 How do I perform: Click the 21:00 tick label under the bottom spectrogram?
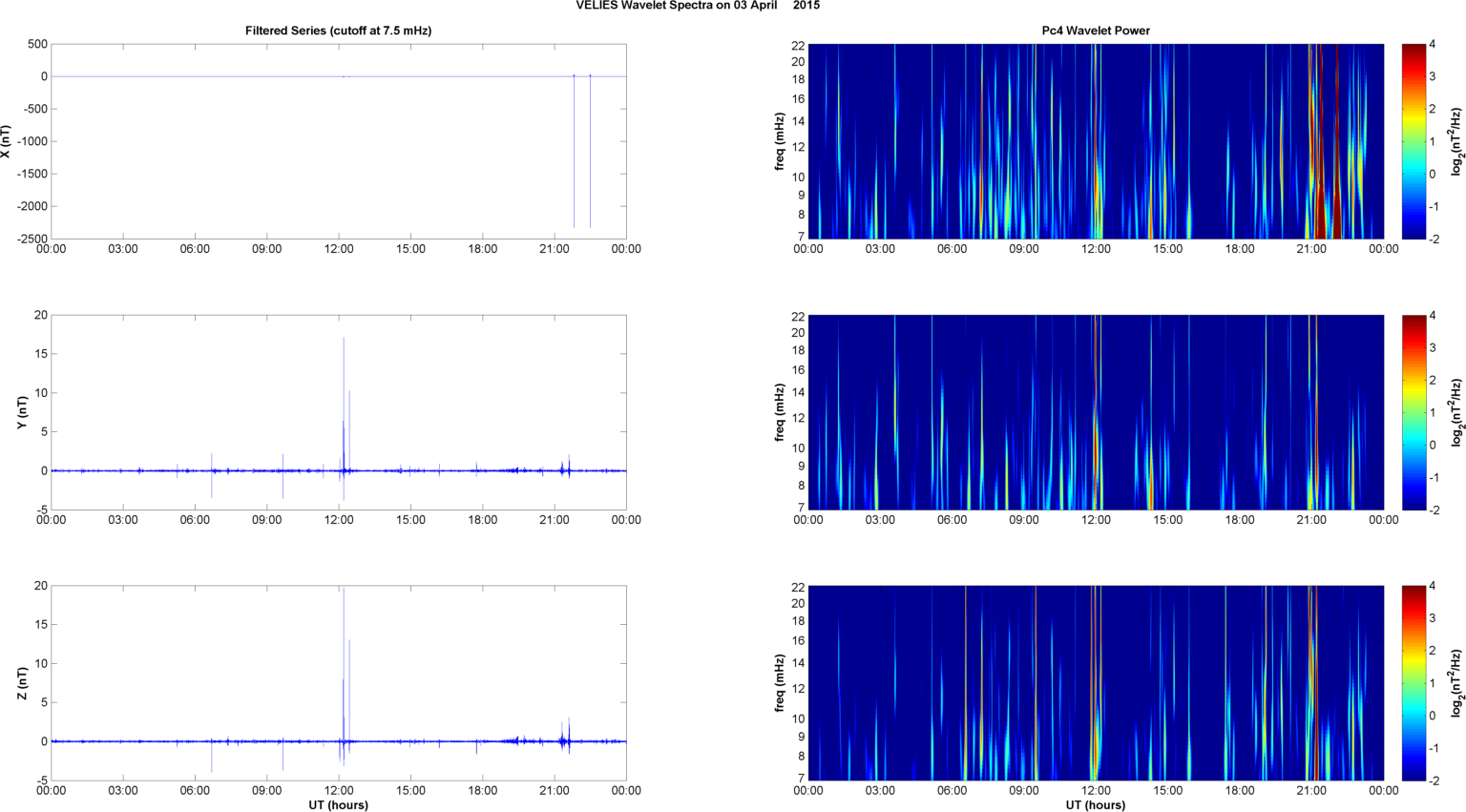1311,790
